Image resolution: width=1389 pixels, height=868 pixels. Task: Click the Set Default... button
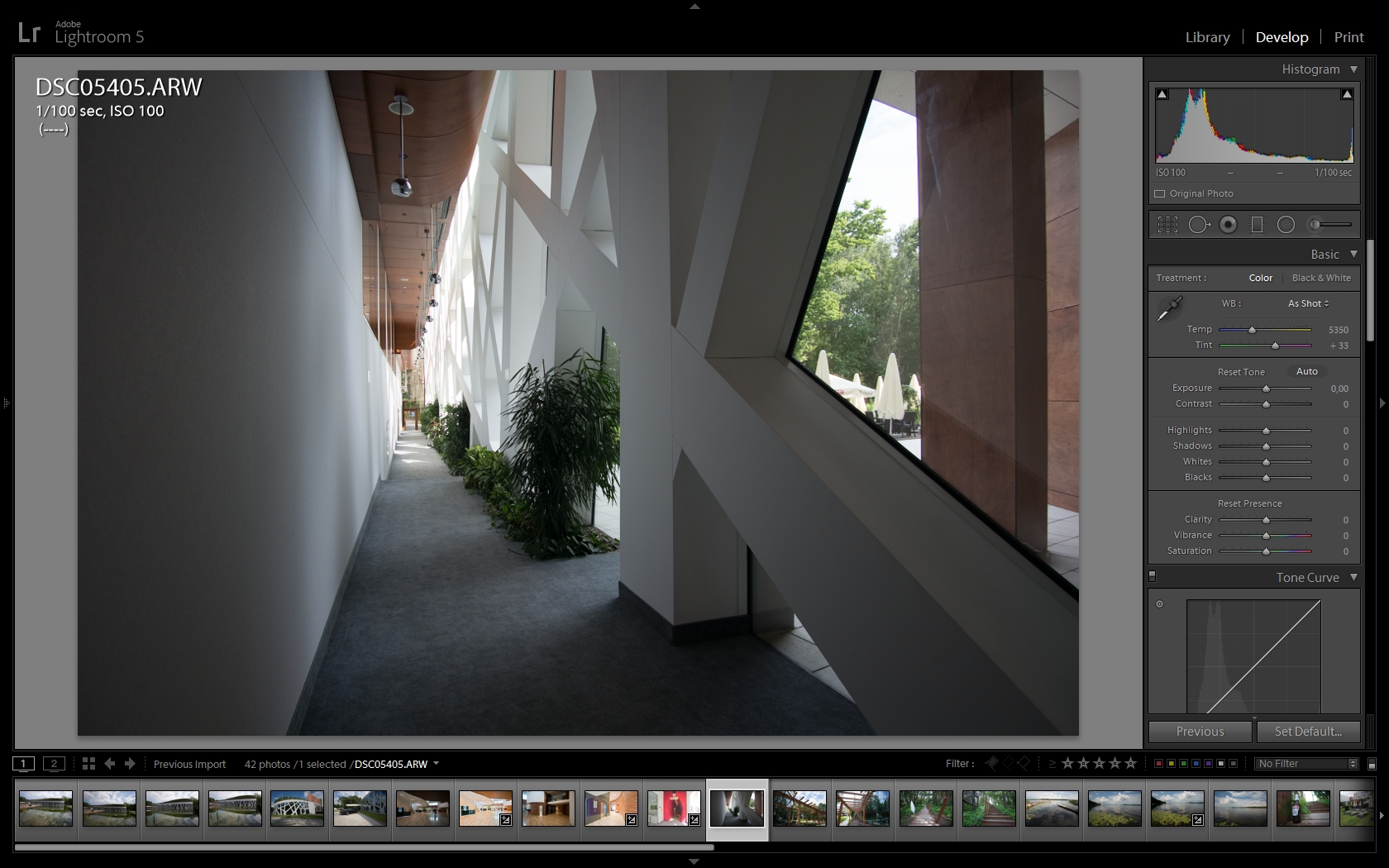pyautogui.click(x=1308, y=732)
